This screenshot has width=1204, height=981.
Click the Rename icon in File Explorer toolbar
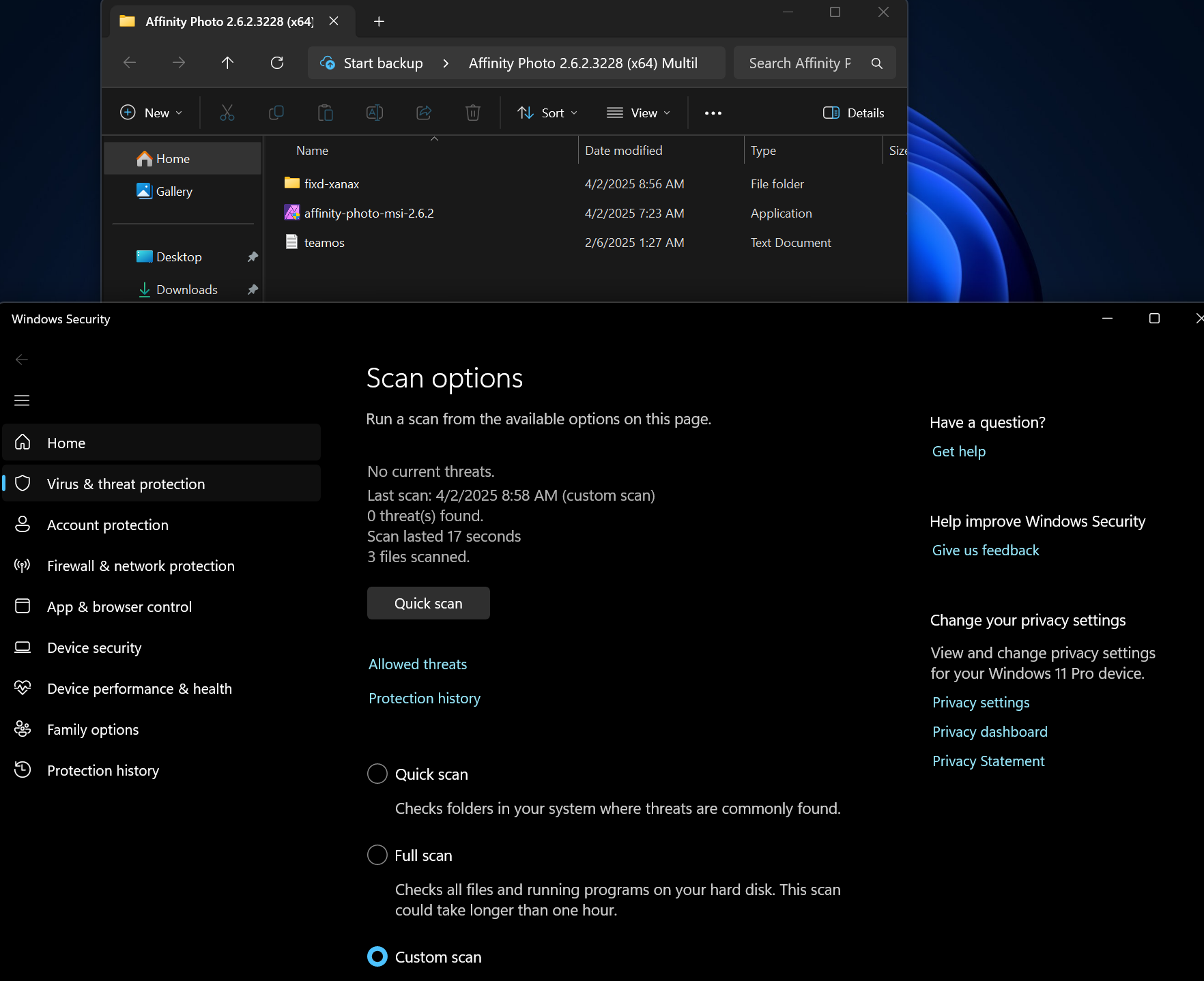[375, 113]
